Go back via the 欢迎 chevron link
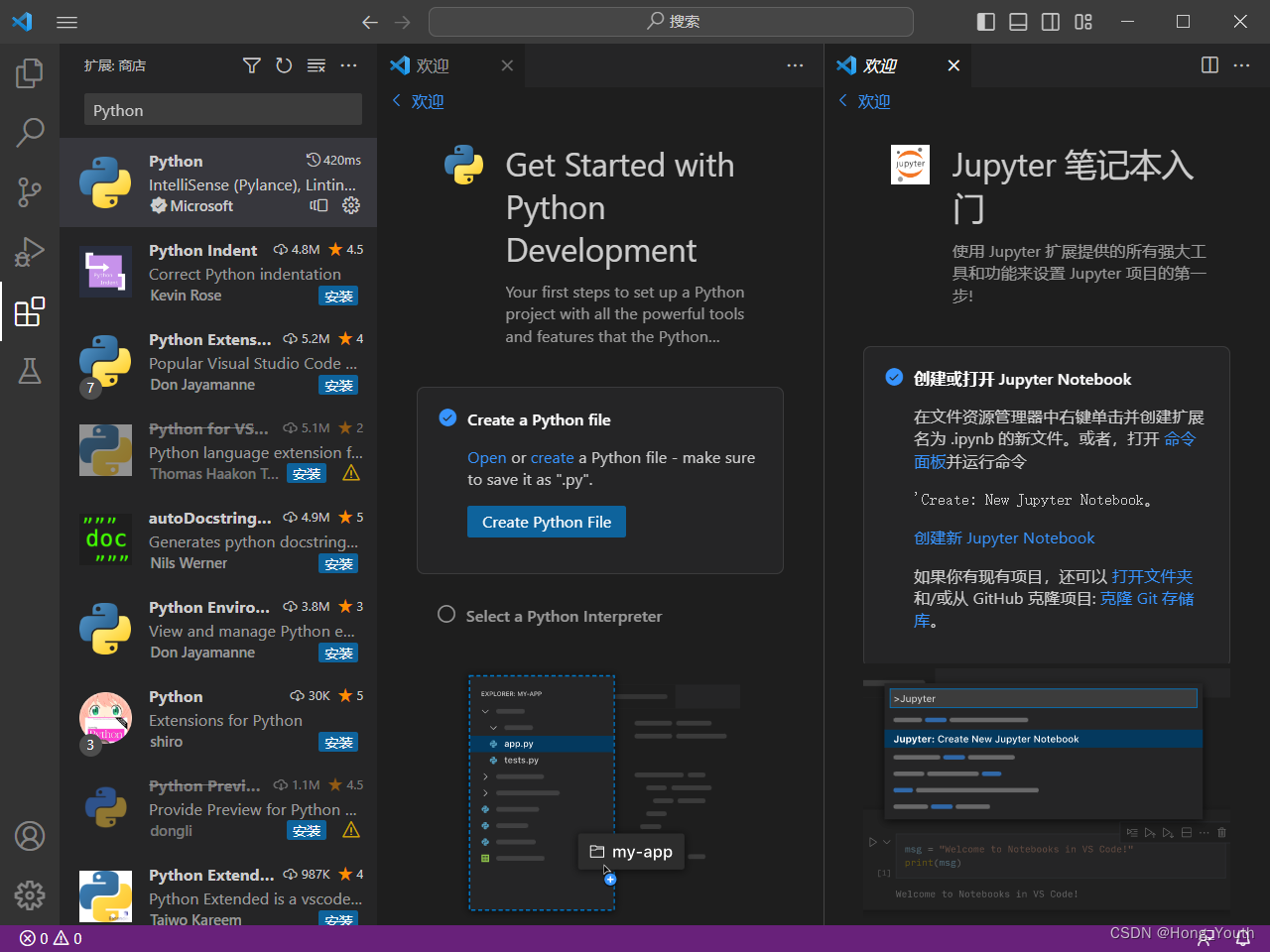 coord(417,101)
